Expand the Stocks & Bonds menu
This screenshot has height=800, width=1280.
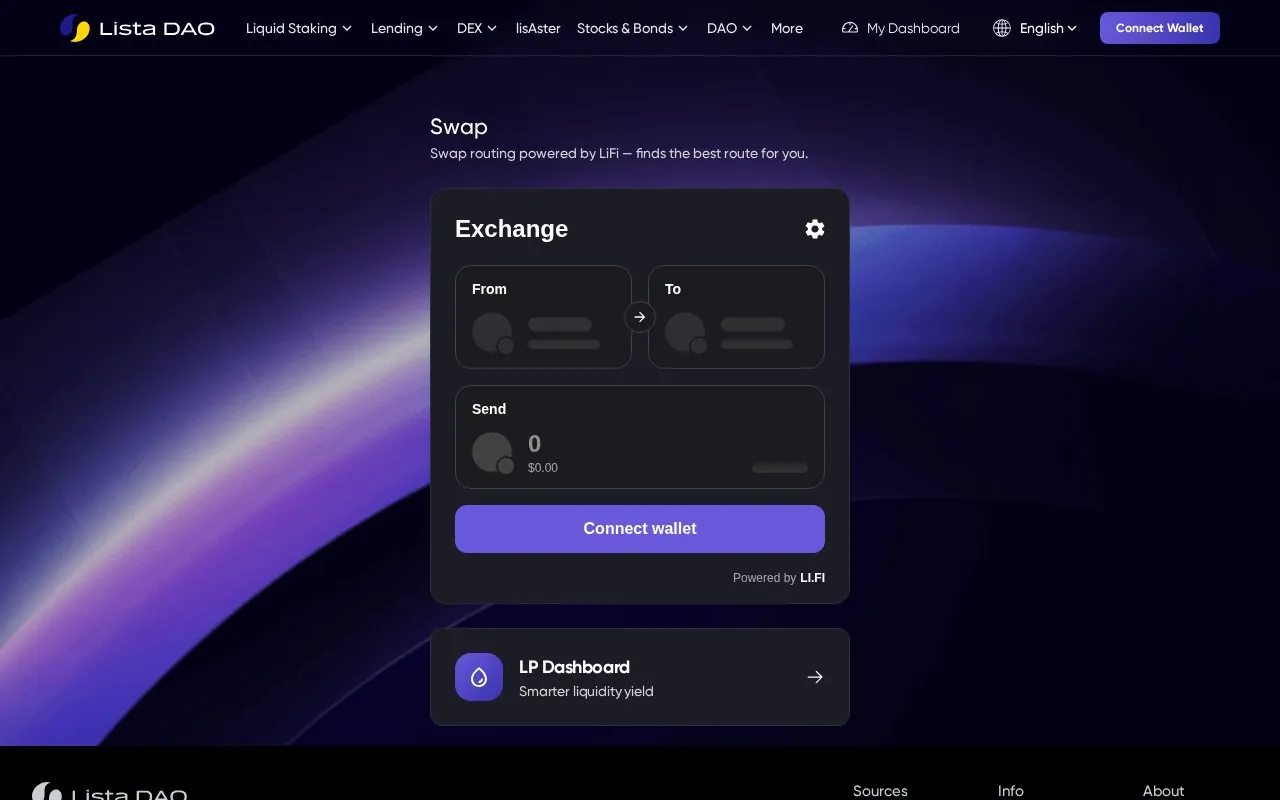click(632, 28)
